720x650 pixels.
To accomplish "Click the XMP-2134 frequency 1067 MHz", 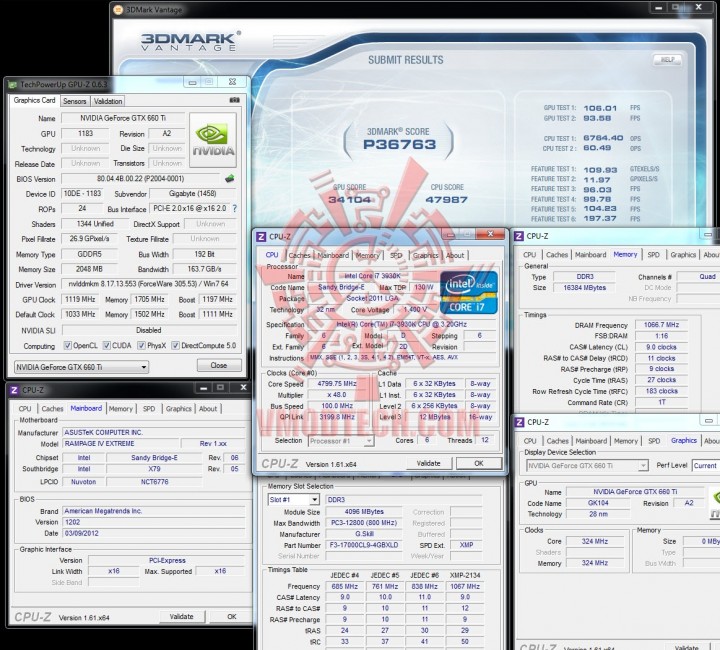I will coord(465,587).
